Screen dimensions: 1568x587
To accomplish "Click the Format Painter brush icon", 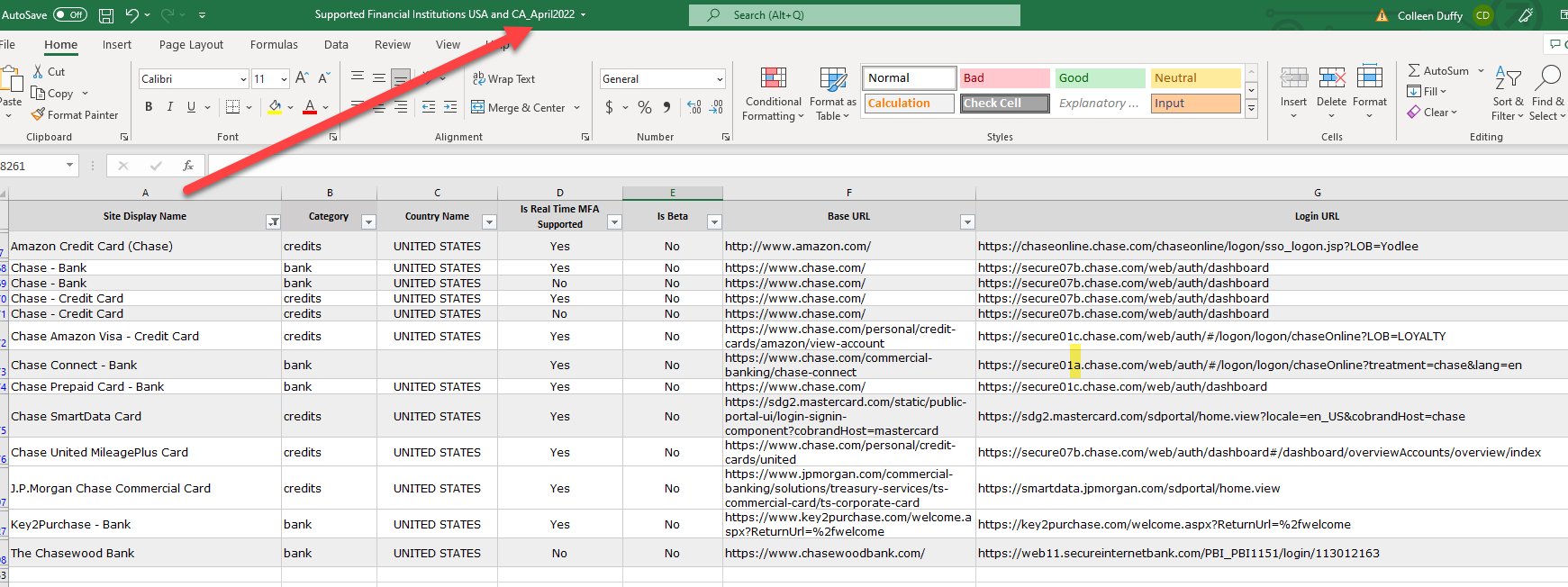I will click(x=38, y=115).
